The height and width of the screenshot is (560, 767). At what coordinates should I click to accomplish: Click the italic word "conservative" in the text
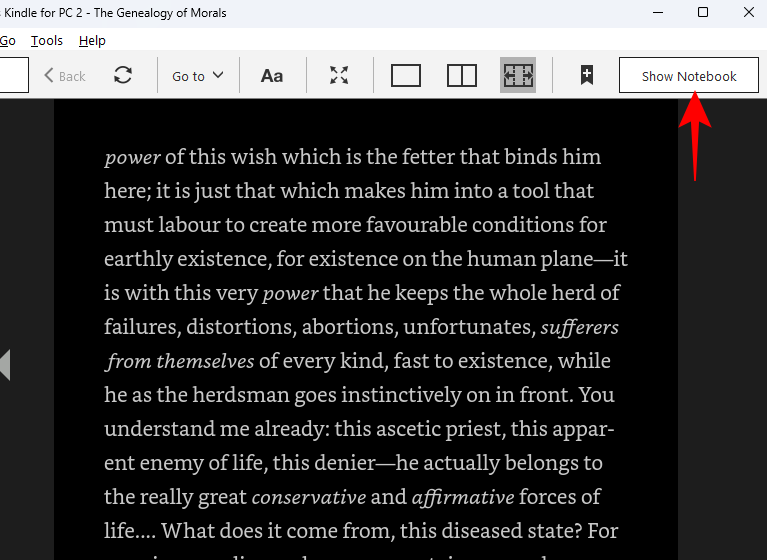coord(307,496)
